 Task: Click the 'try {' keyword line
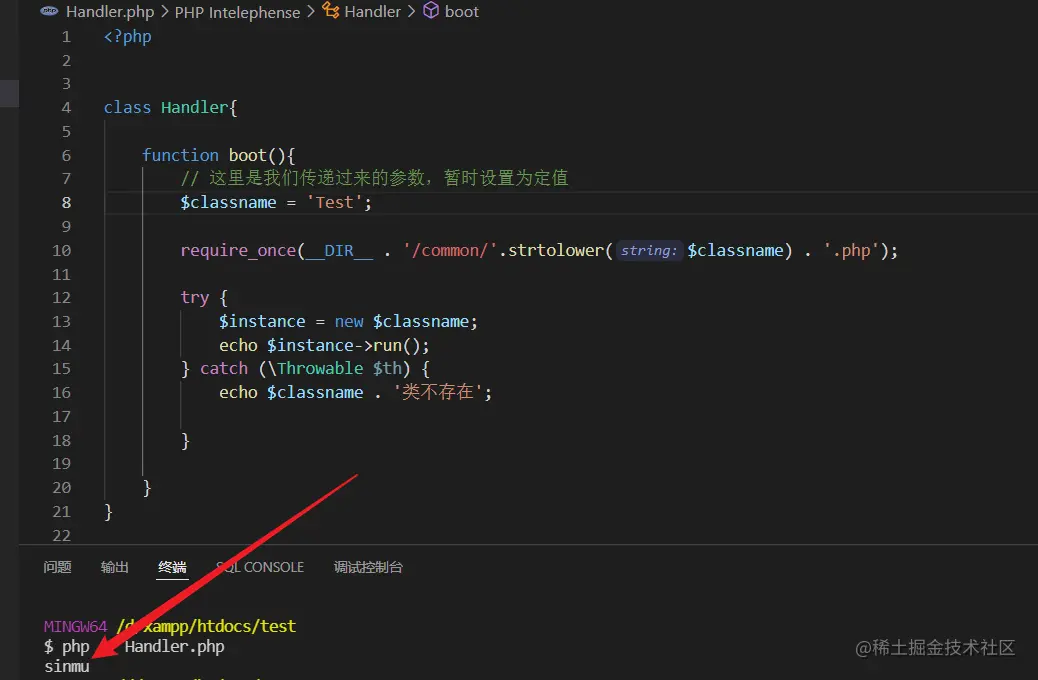pos(204,298)
